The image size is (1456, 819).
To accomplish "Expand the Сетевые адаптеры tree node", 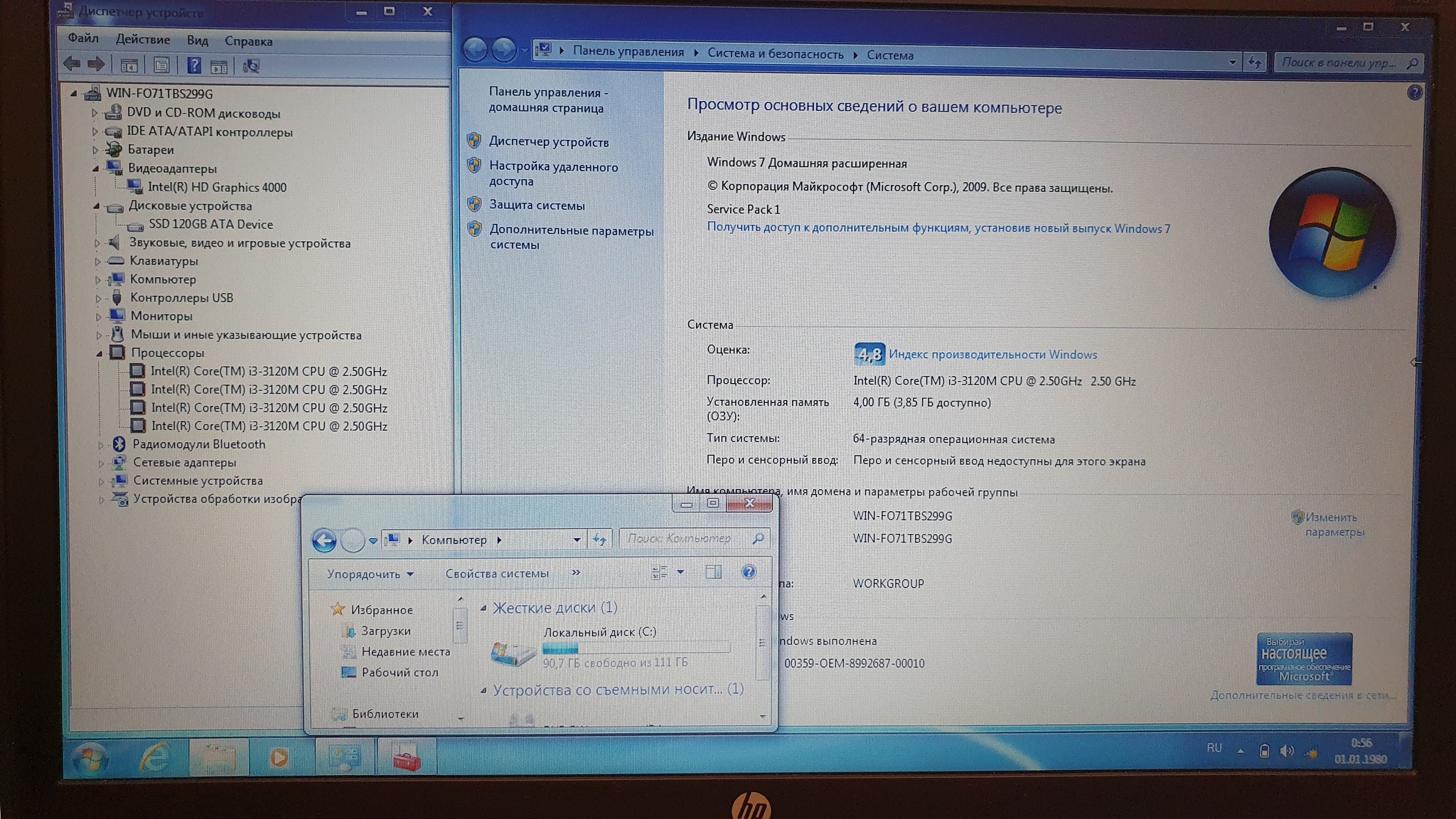I will (x=101, y=464).
